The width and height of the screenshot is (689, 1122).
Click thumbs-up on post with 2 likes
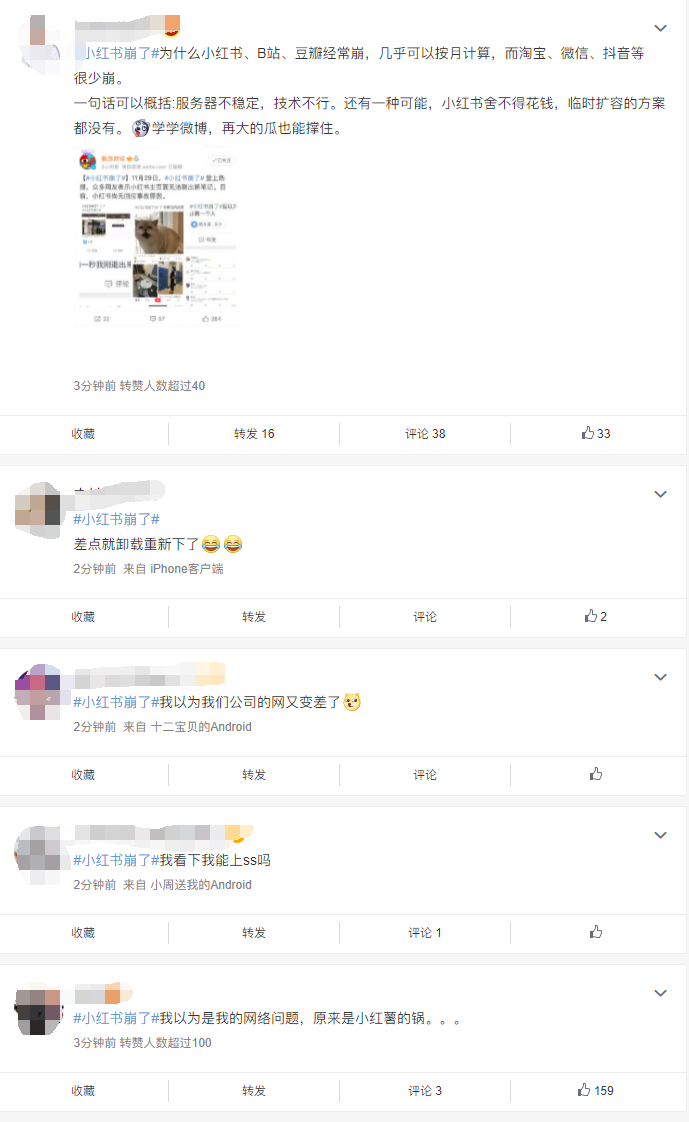(x=596, y=616)
